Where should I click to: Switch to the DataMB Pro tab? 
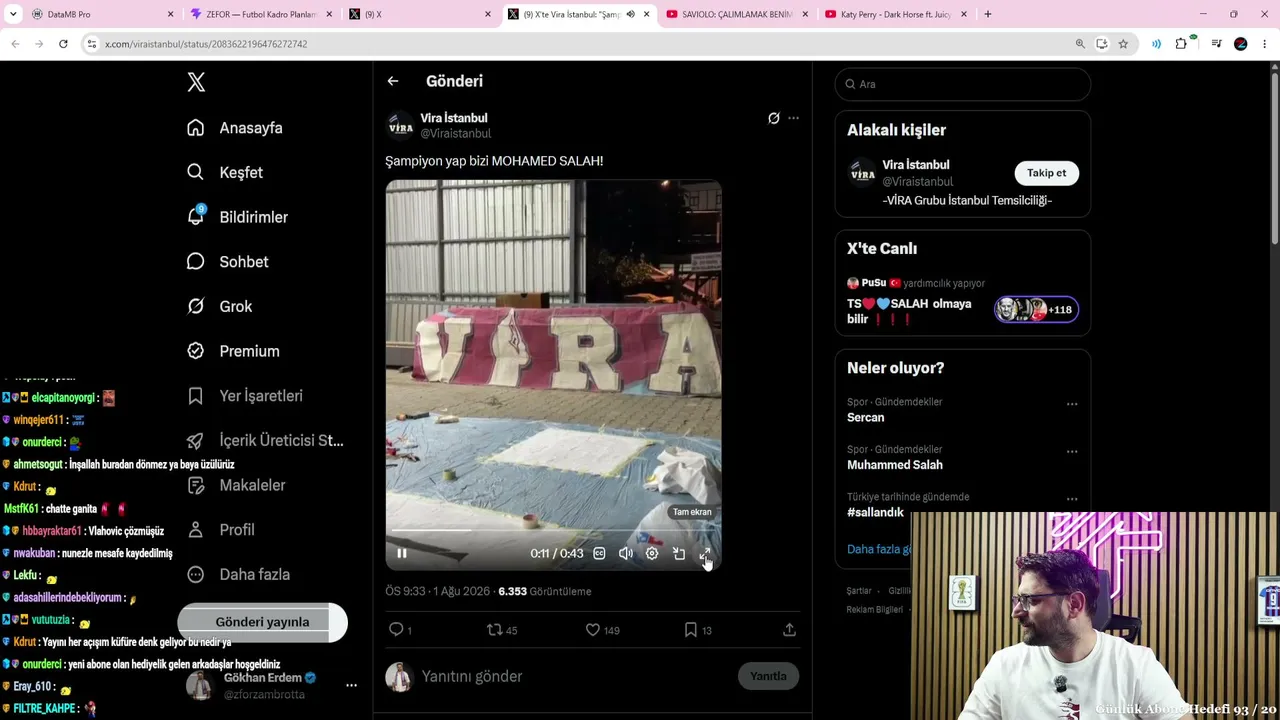pyautogui.click(x=100, y=14)
